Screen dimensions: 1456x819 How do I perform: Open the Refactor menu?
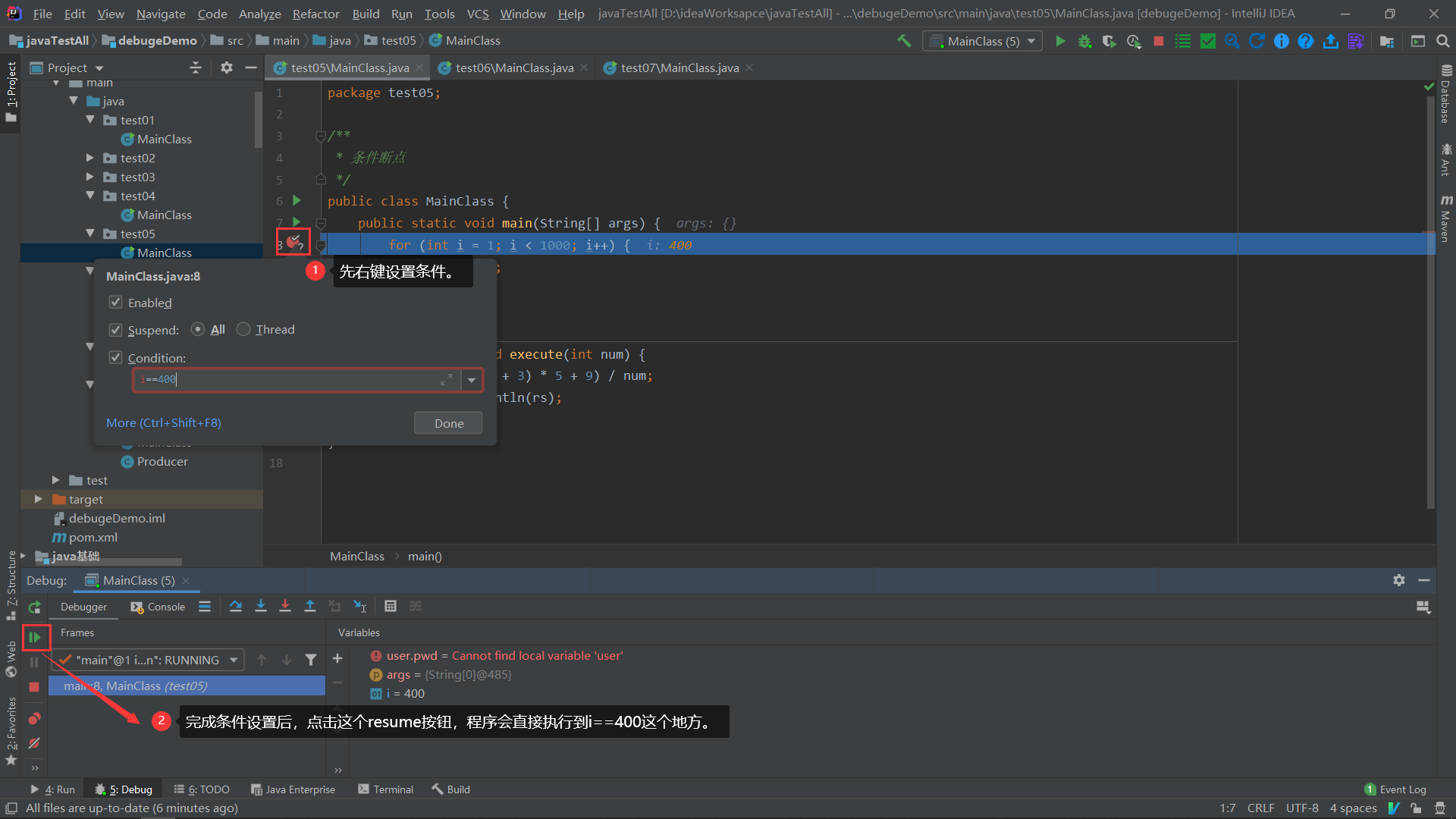click(x=315, y=14)
